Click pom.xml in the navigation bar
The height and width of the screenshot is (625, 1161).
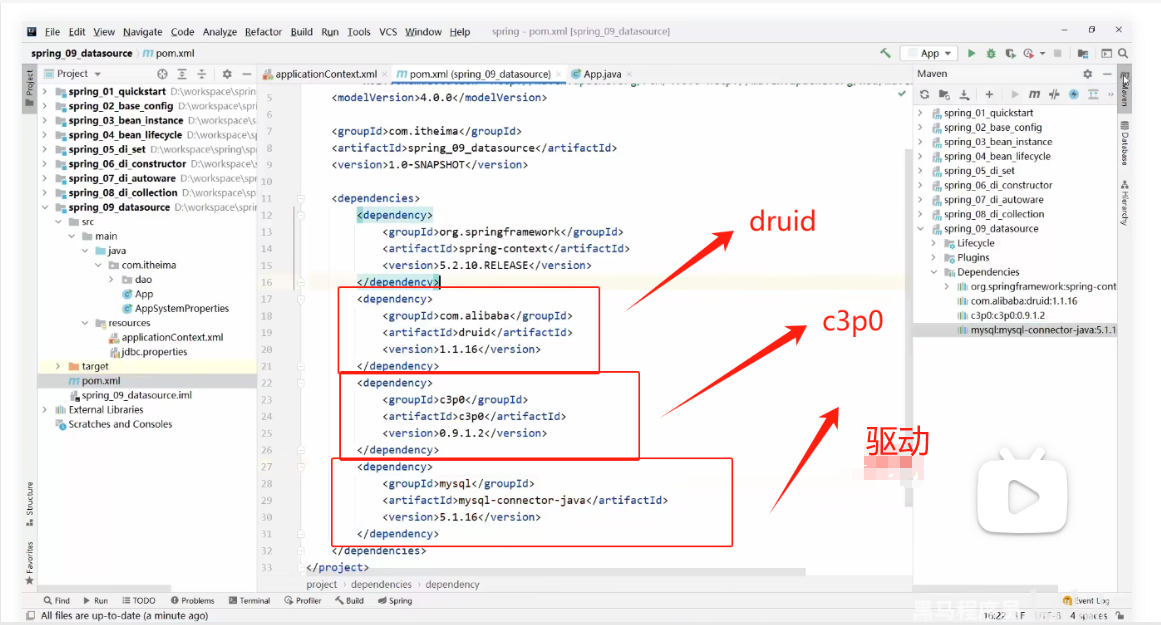[169, 53]
